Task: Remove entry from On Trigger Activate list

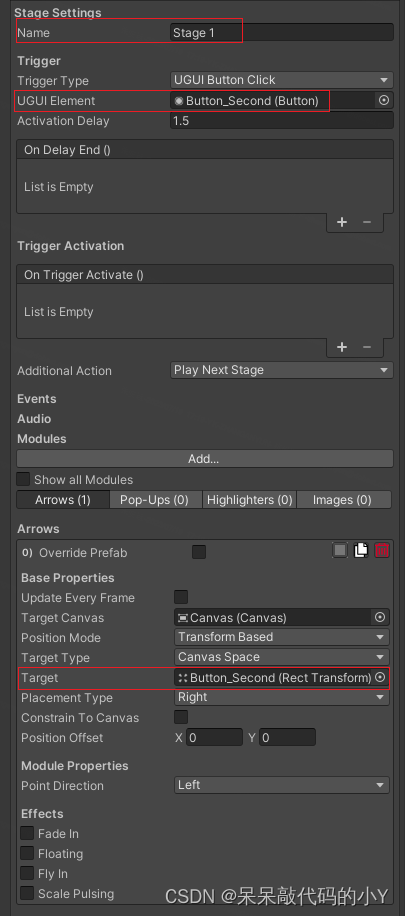Action: [367, 347]
